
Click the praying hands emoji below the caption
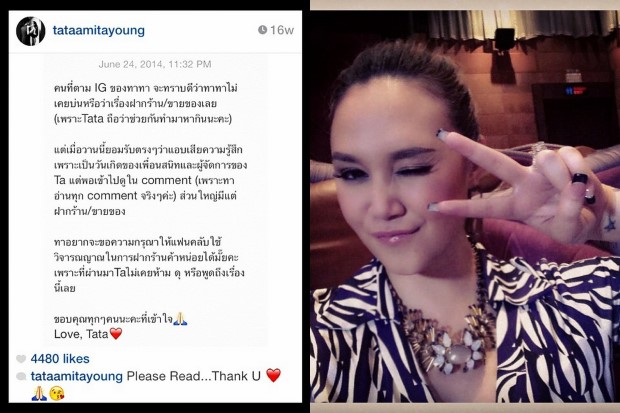[39, 393]
